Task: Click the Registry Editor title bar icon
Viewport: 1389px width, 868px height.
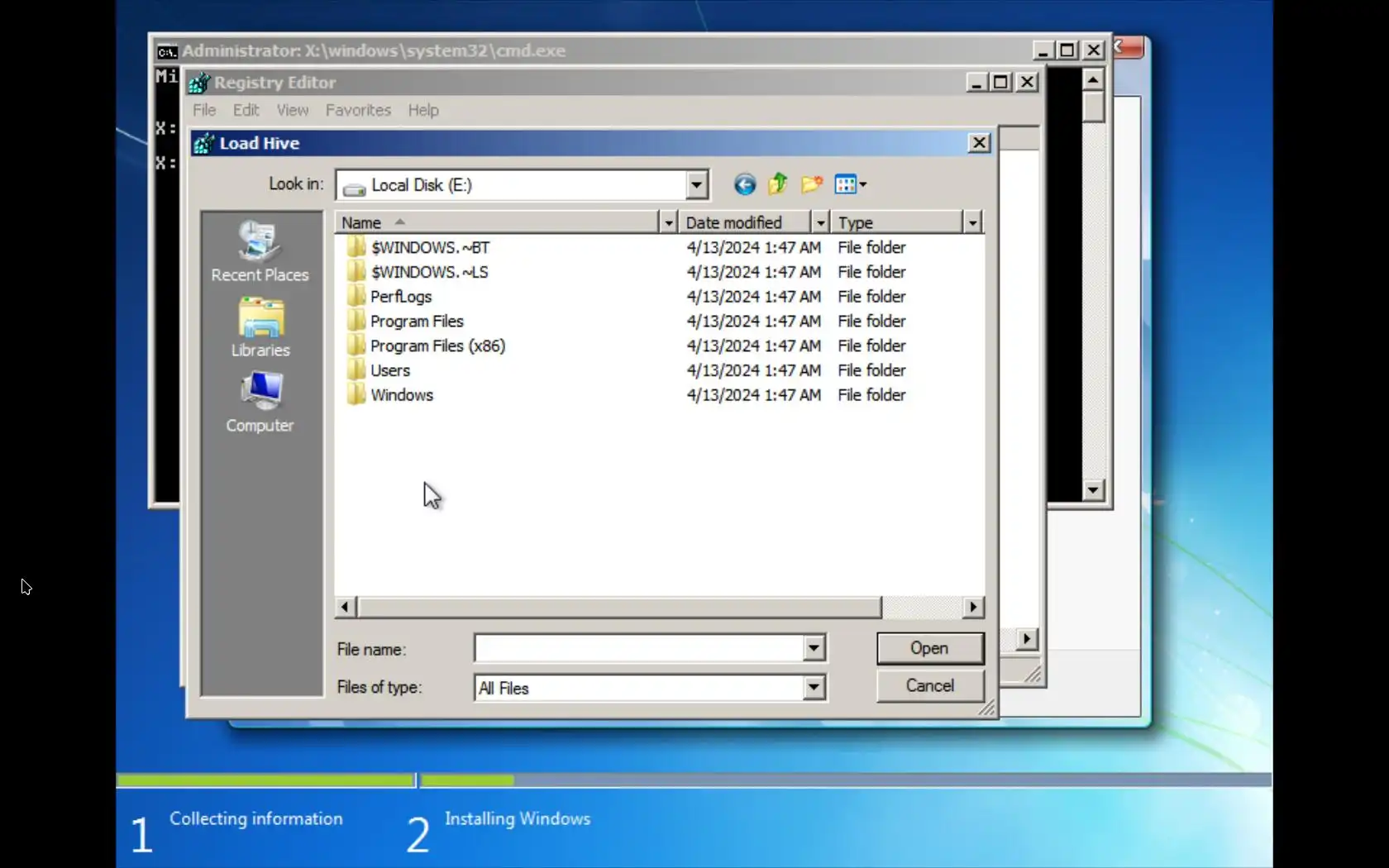Action: pos(199,83)
